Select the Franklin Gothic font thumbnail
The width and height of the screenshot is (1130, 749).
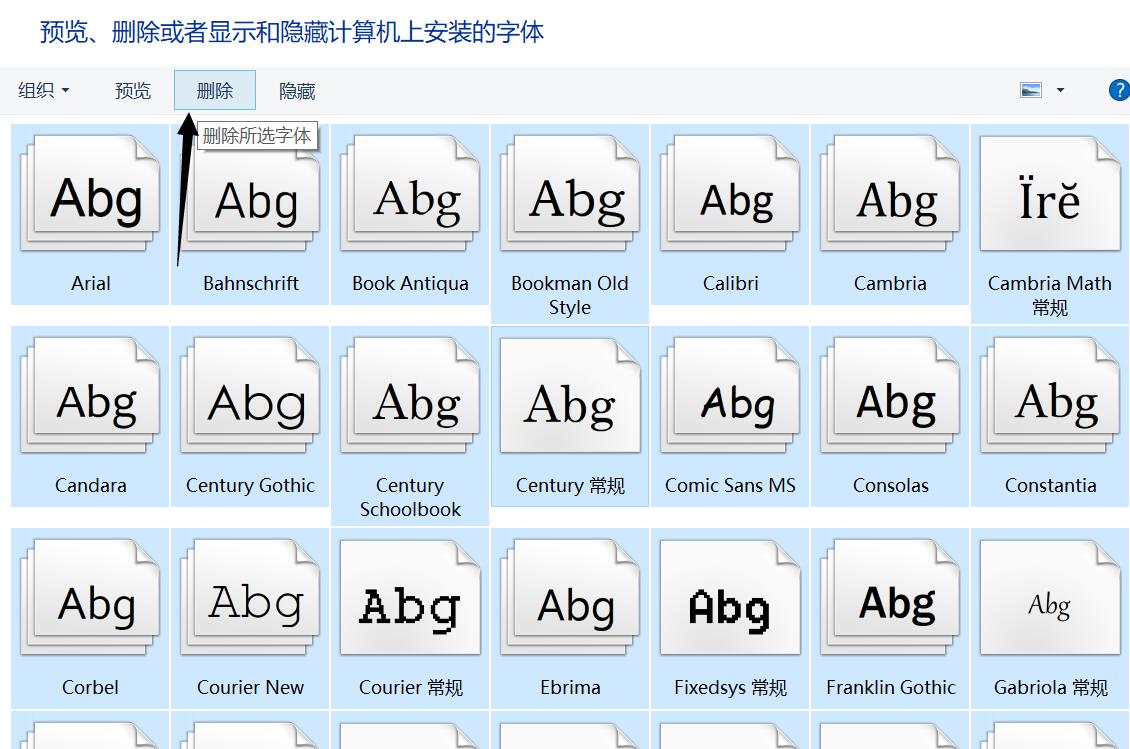coord(891,602)
